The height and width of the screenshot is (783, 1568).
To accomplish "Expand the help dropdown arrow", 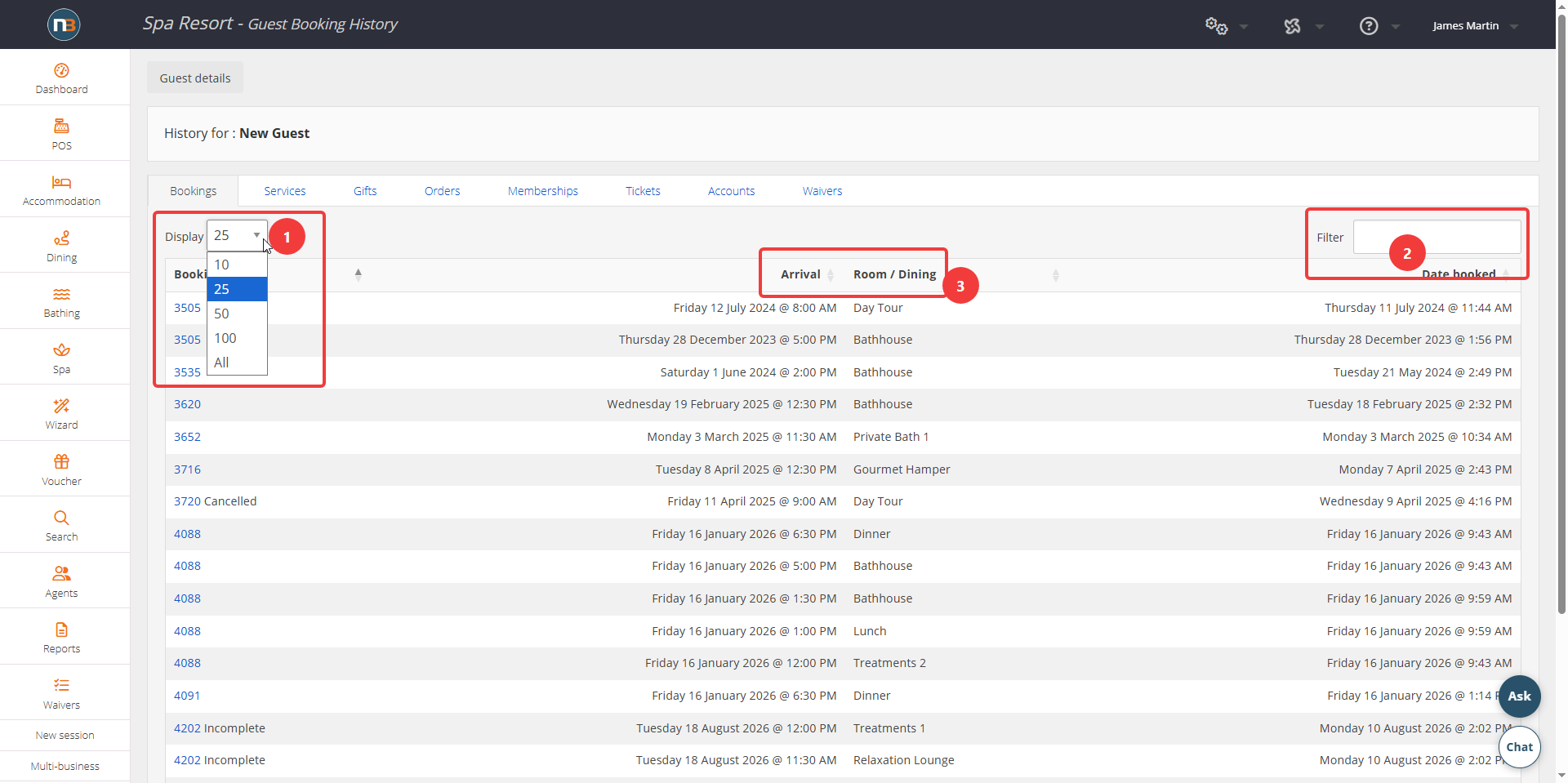I will pos(1396,26).
